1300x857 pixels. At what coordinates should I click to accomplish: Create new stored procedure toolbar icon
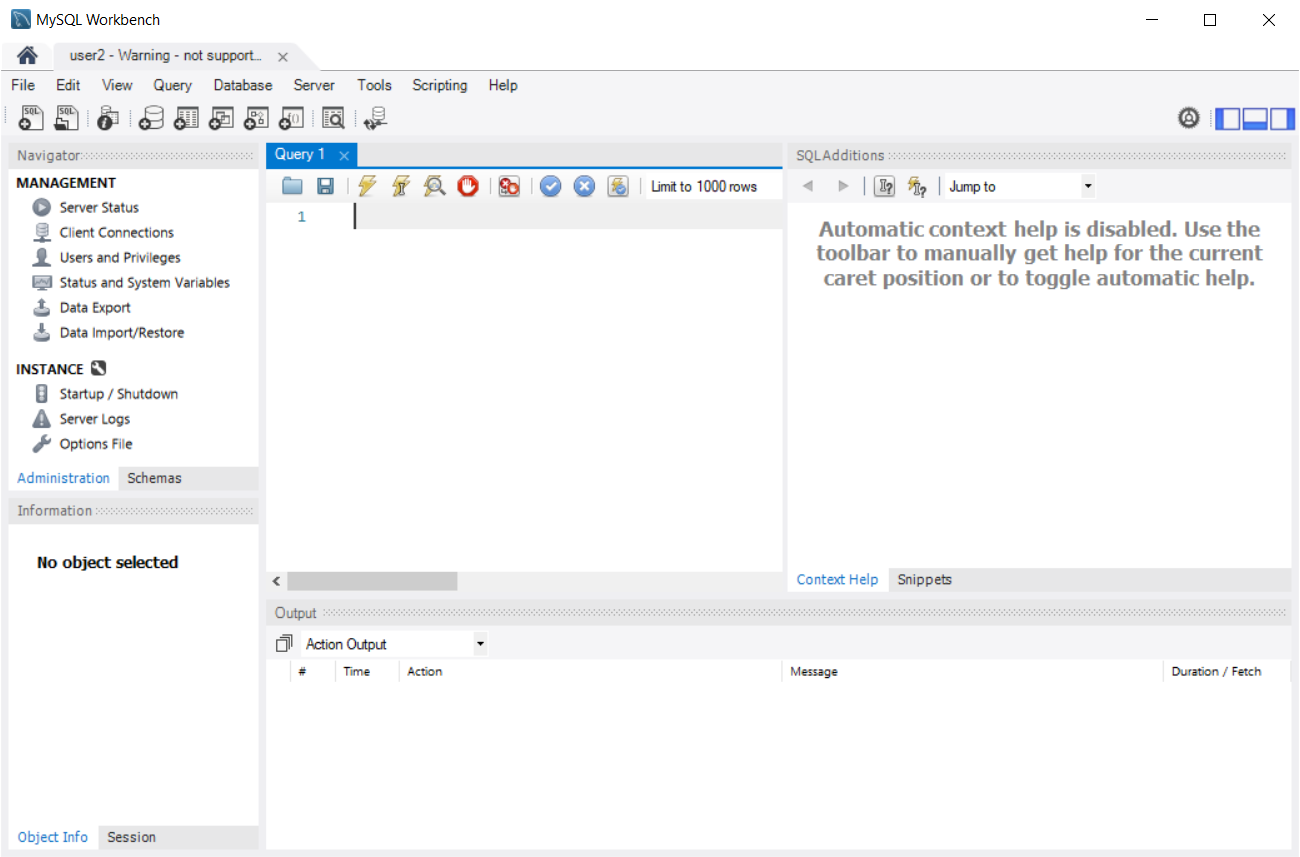256,118
